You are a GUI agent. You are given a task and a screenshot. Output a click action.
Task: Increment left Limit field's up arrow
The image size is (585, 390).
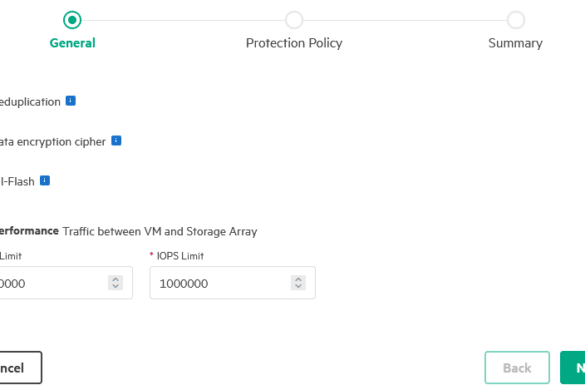115,279
